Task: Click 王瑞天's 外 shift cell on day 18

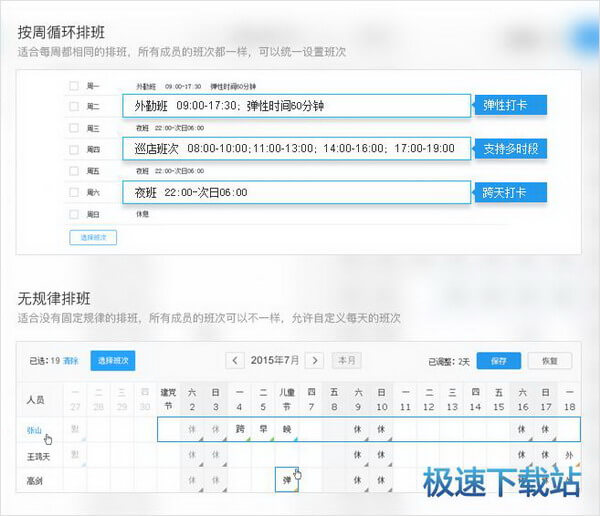Action: point(569,455)
